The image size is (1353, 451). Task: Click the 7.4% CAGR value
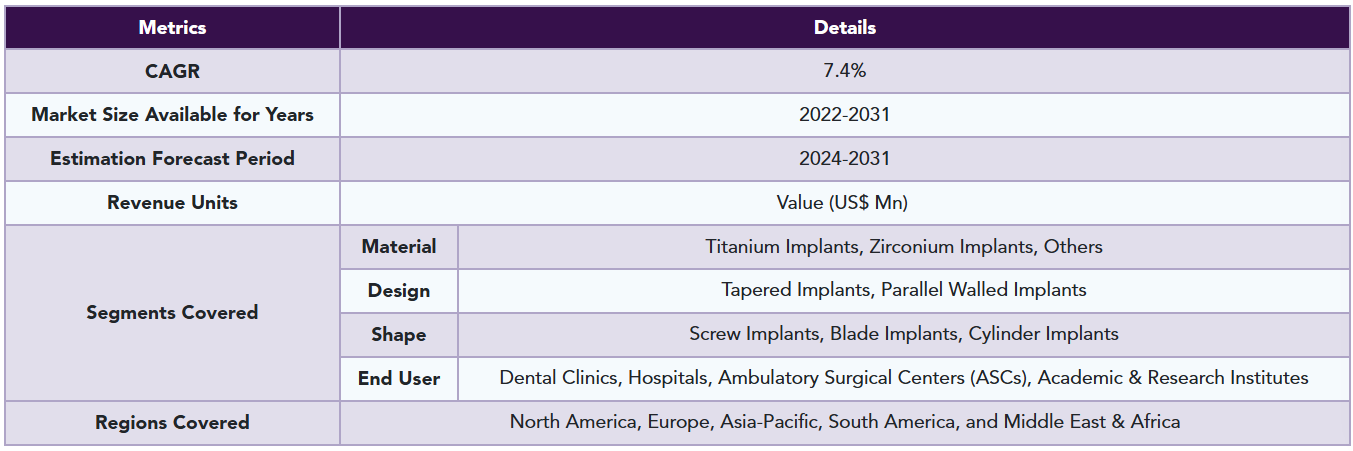(x=845, y=71)
